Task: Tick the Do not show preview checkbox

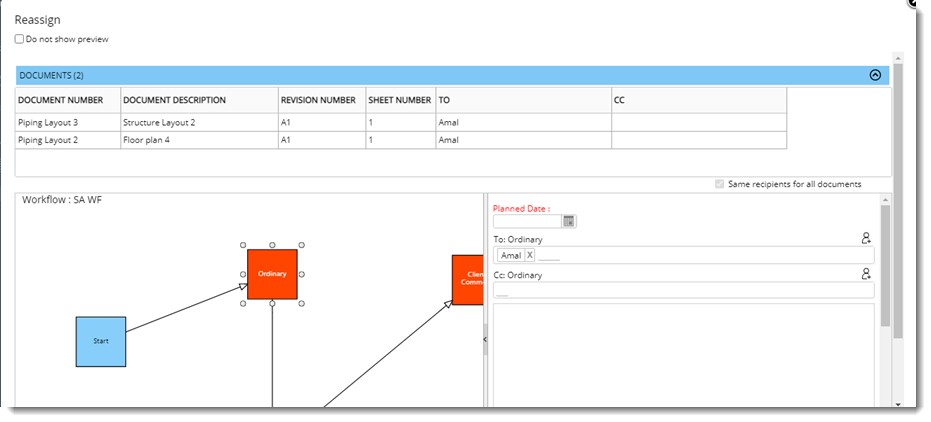Action: (20, 39)
